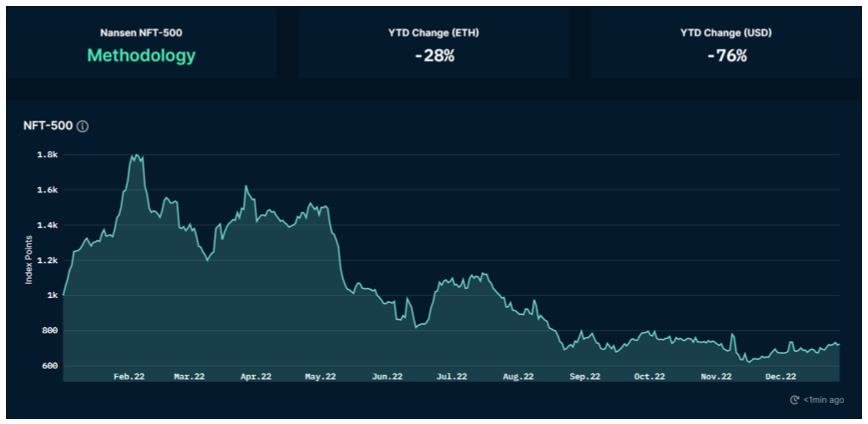Click the 600 y-axis label
This screenshot has width=868, height=424.
coord(49,366)
